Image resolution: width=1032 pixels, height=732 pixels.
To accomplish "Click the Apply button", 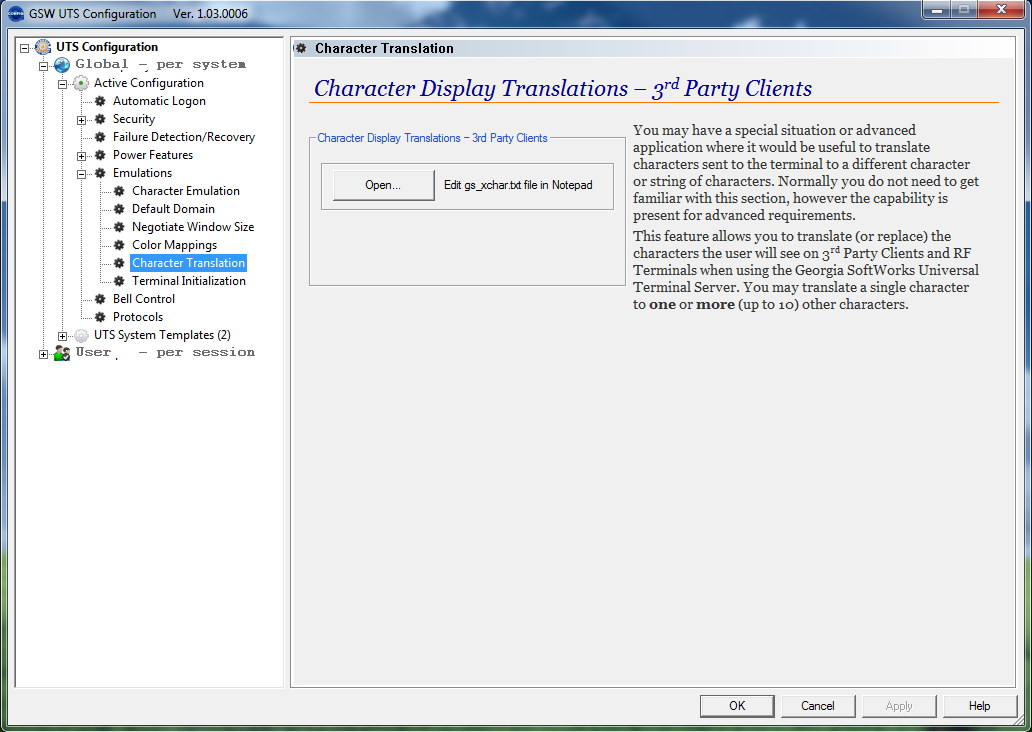I will point(899,706).
